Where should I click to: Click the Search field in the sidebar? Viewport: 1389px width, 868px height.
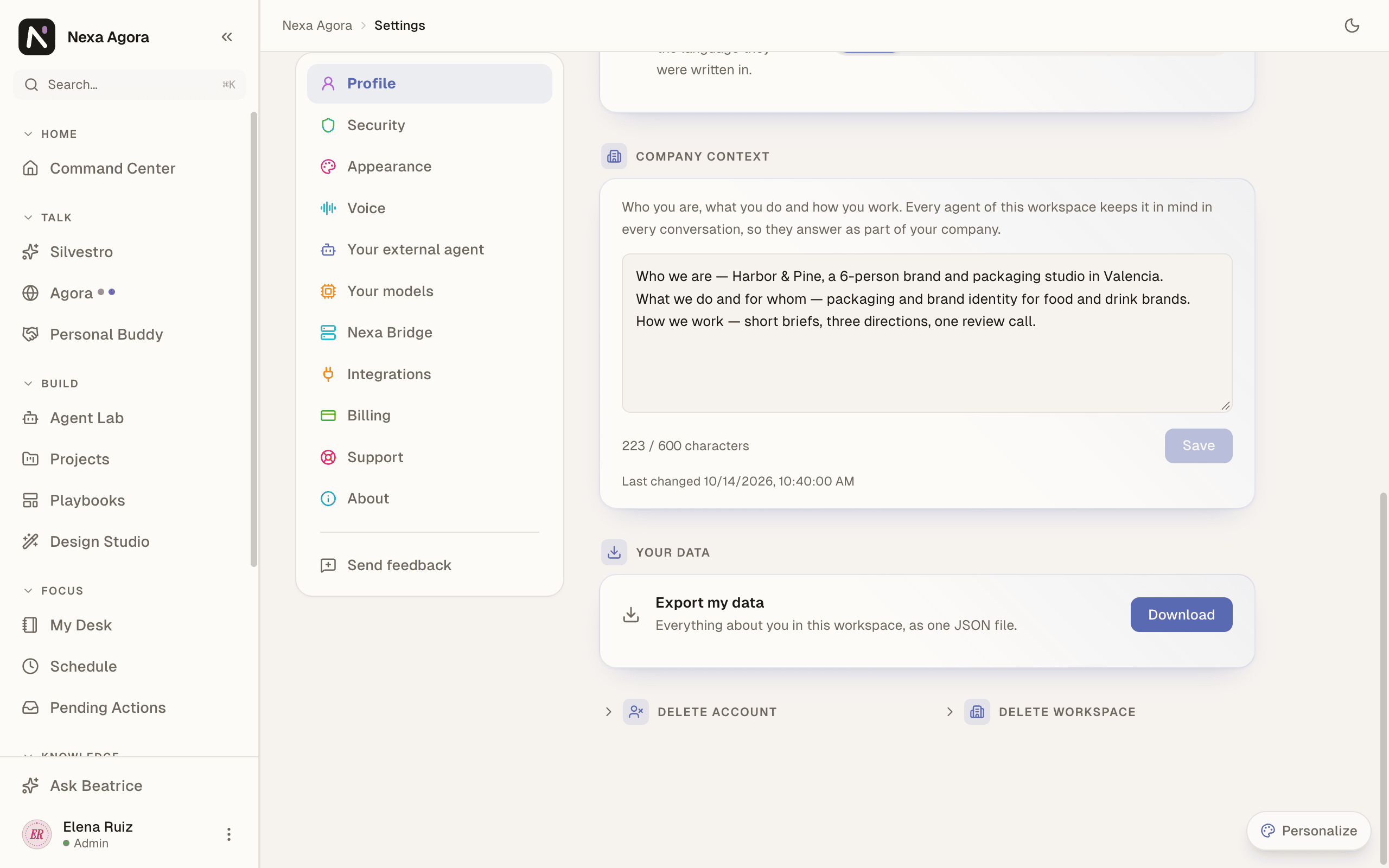coord(130,85)
